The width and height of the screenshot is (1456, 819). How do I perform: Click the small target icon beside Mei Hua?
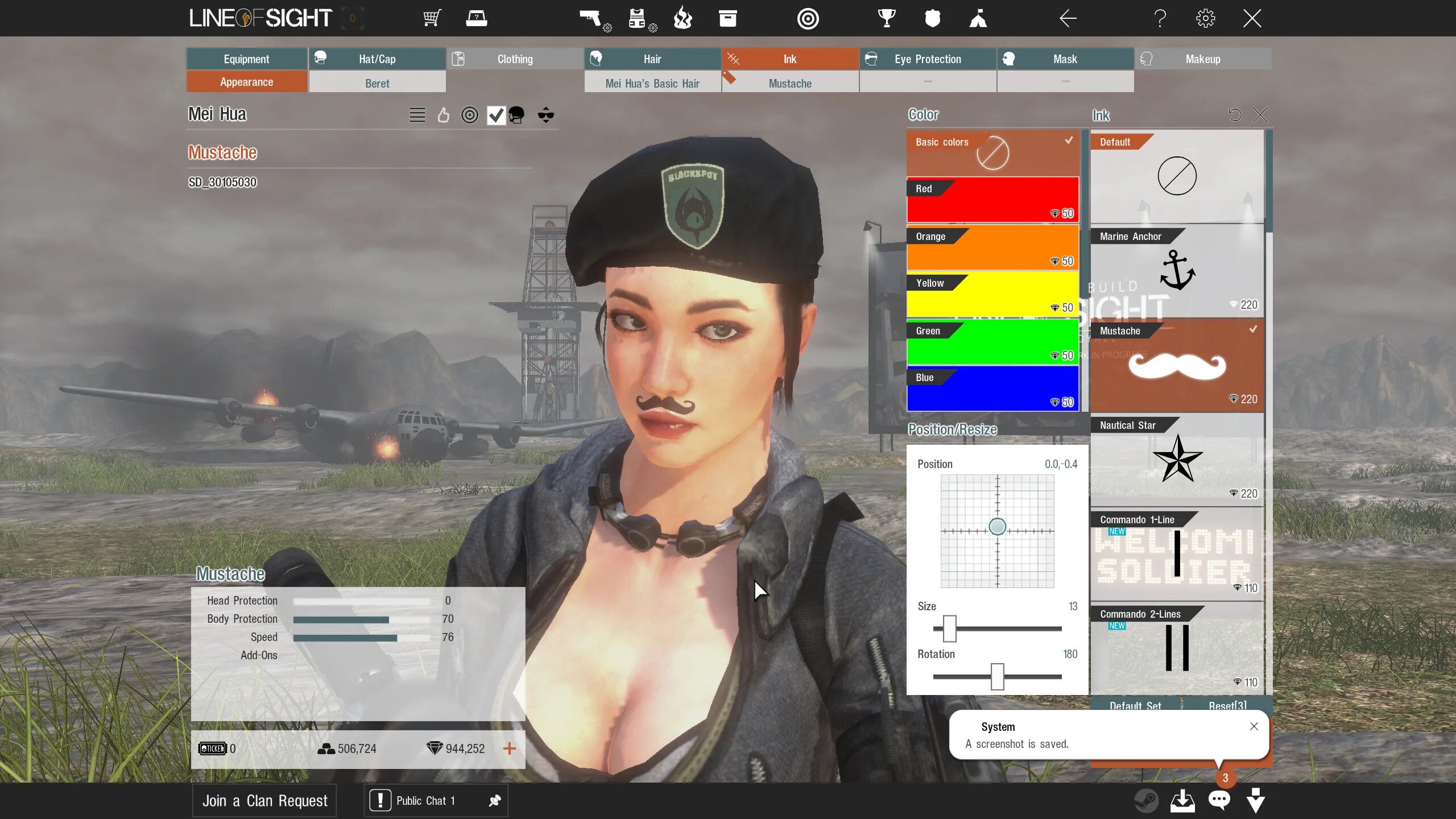(x=470, y=115)
